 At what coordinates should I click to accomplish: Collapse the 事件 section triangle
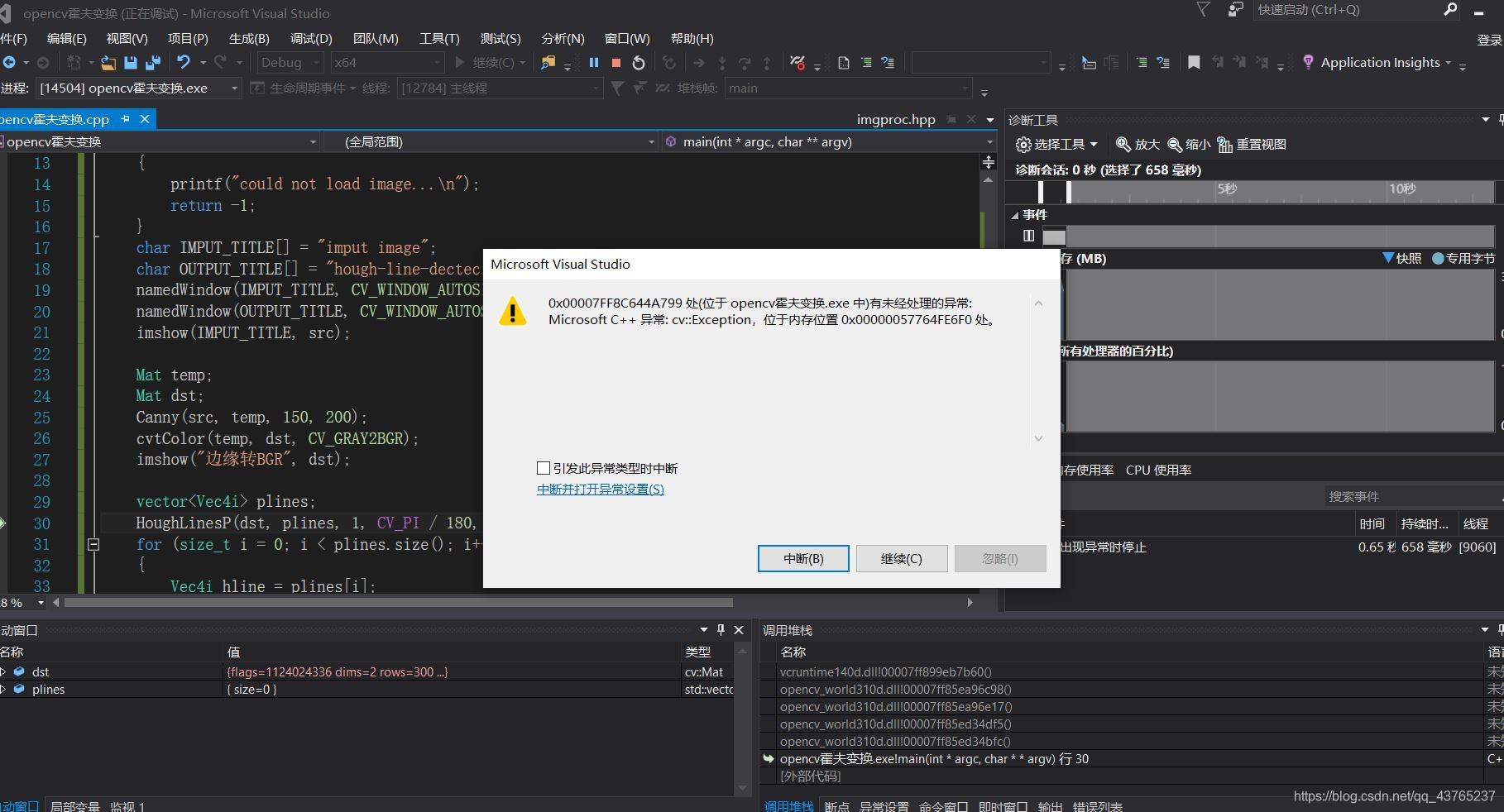click(x=1015, y=215)
